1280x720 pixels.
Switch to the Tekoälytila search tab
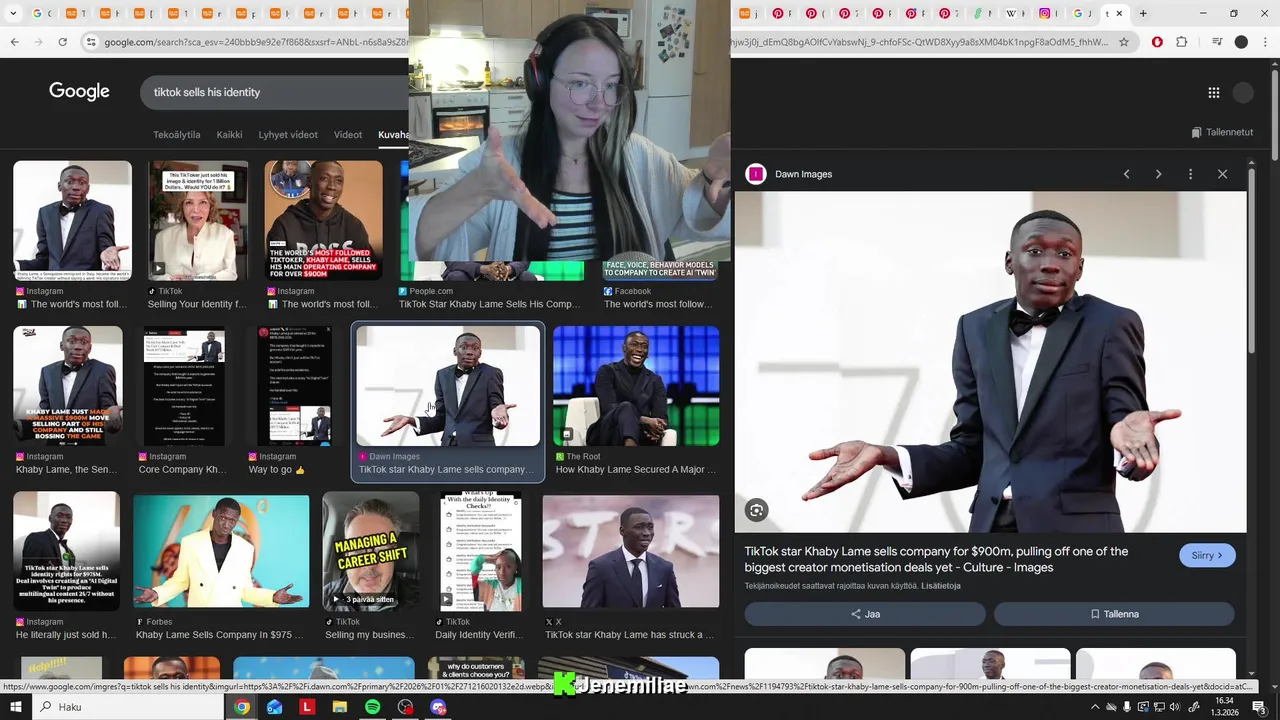click(176, 135)
